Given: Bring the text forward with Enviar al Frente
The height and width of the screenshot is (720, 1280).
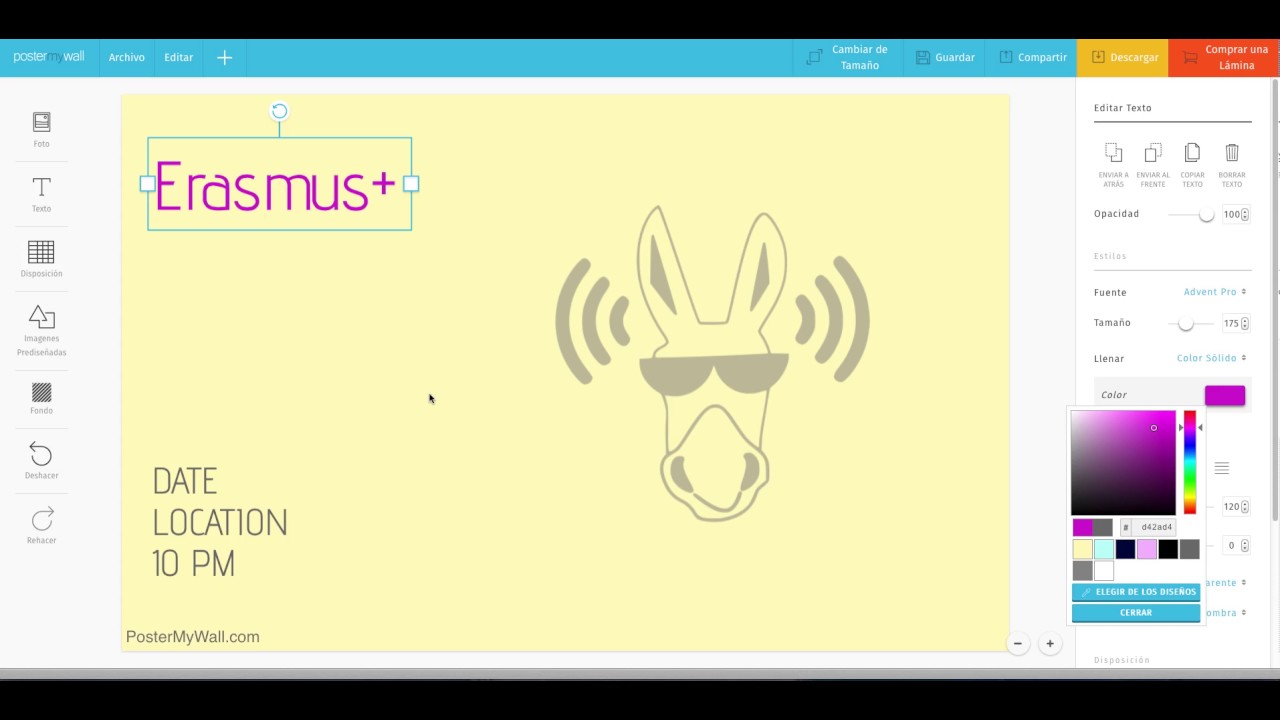Looking at the screenshot, I should pos(1153,165).
